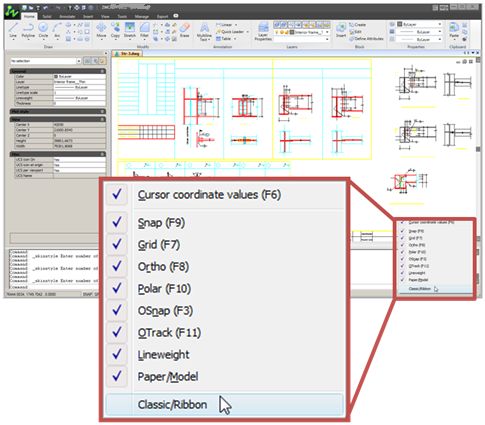Viewport: 485px width, 425px height.
Task: Insert a Table from Annotation panel
Action: [224, 39]
